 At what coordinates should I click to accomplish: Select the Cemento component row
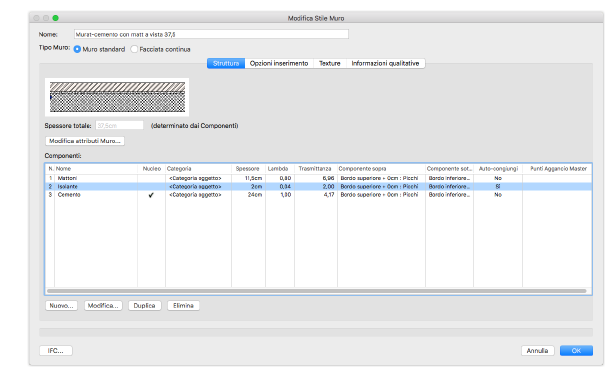(318, 195)
